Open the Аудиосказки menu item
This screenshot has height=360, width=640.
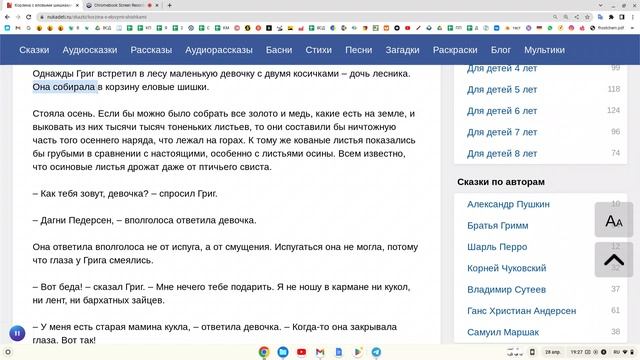[x=90, y=50]
